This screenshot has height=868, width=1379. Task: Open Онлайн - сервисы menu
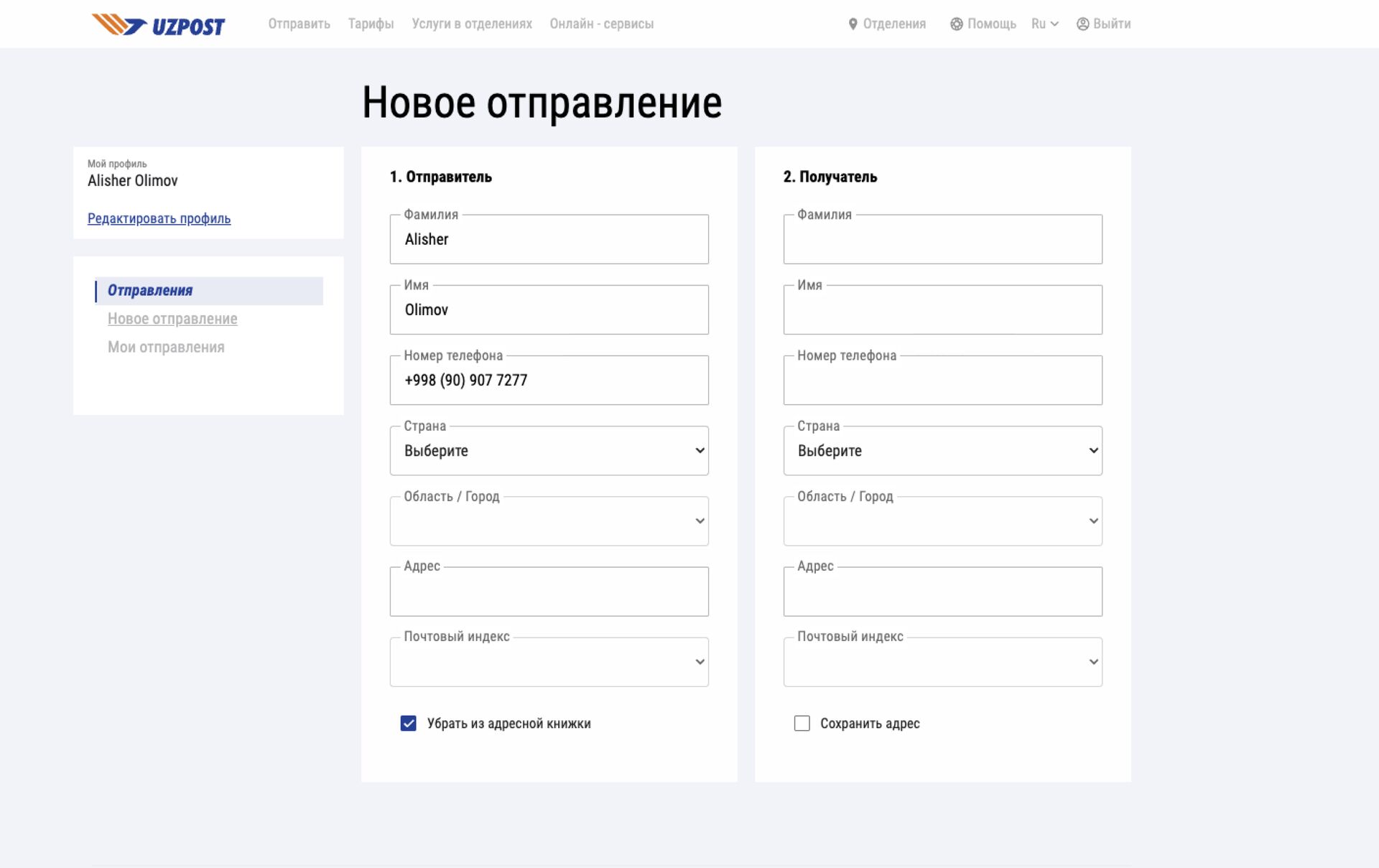coord(601,24)
